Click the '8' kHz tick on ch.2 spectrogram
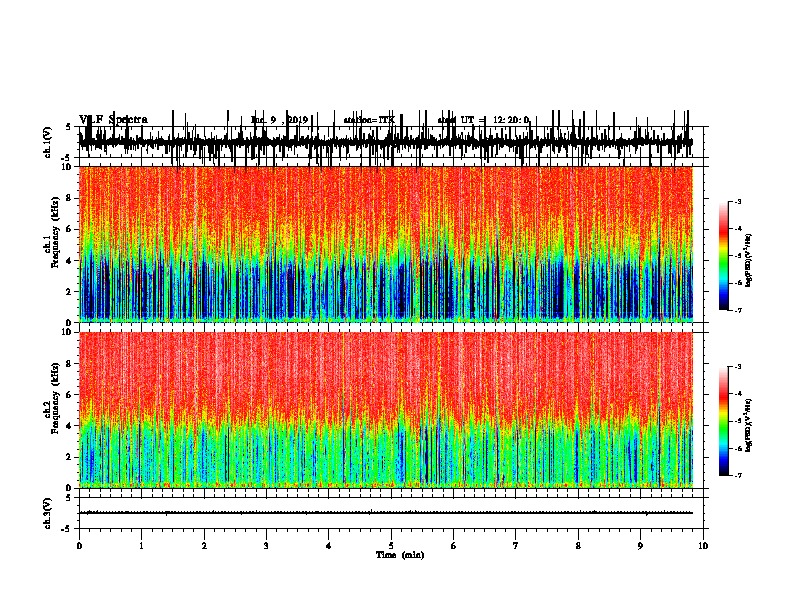The width and height of the screenshot is (792, 612). (x=70, y=364)
